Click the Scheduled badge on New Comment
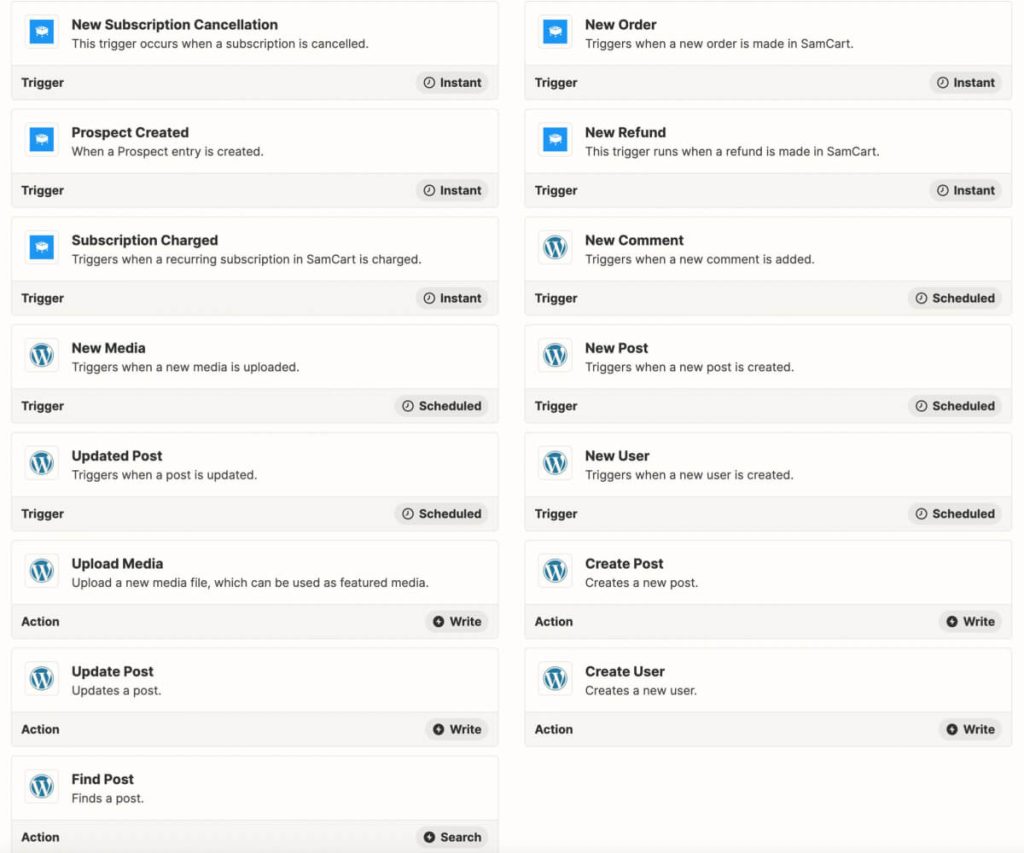The width and height of the screenshot is (1024, 853). tap(953, 298)
